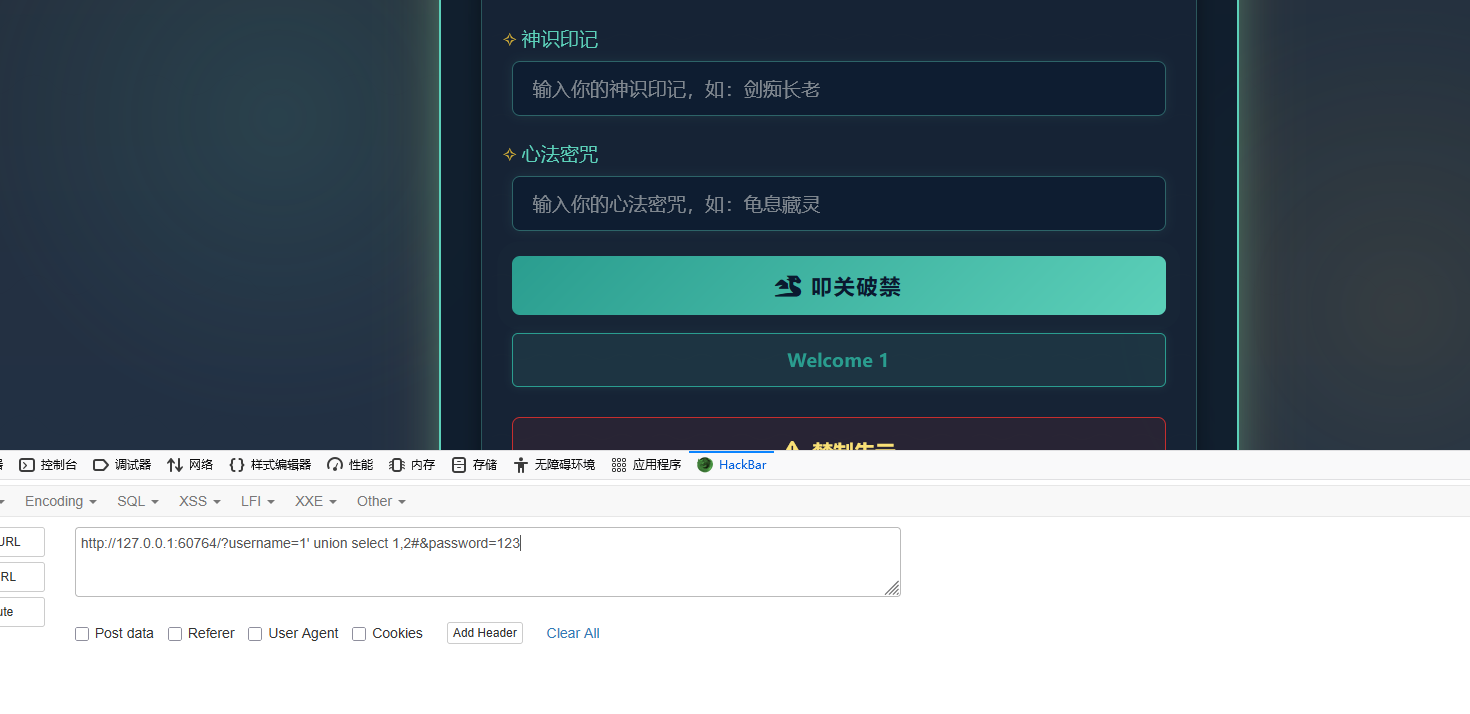Open the 无障碍环境 accessibility panel icon

pyautogui.click(x=520, y=465)
